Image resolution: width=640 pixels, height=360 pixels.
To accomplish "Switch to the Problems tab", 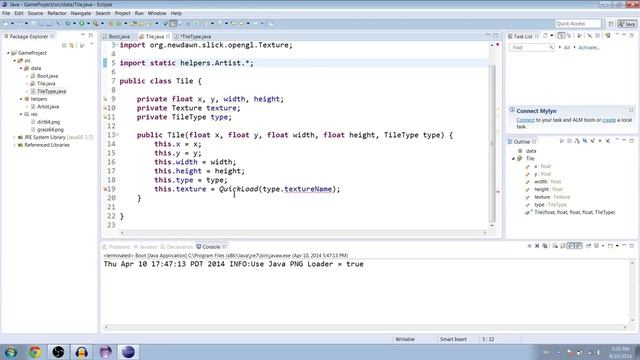I will click(116, 247).
